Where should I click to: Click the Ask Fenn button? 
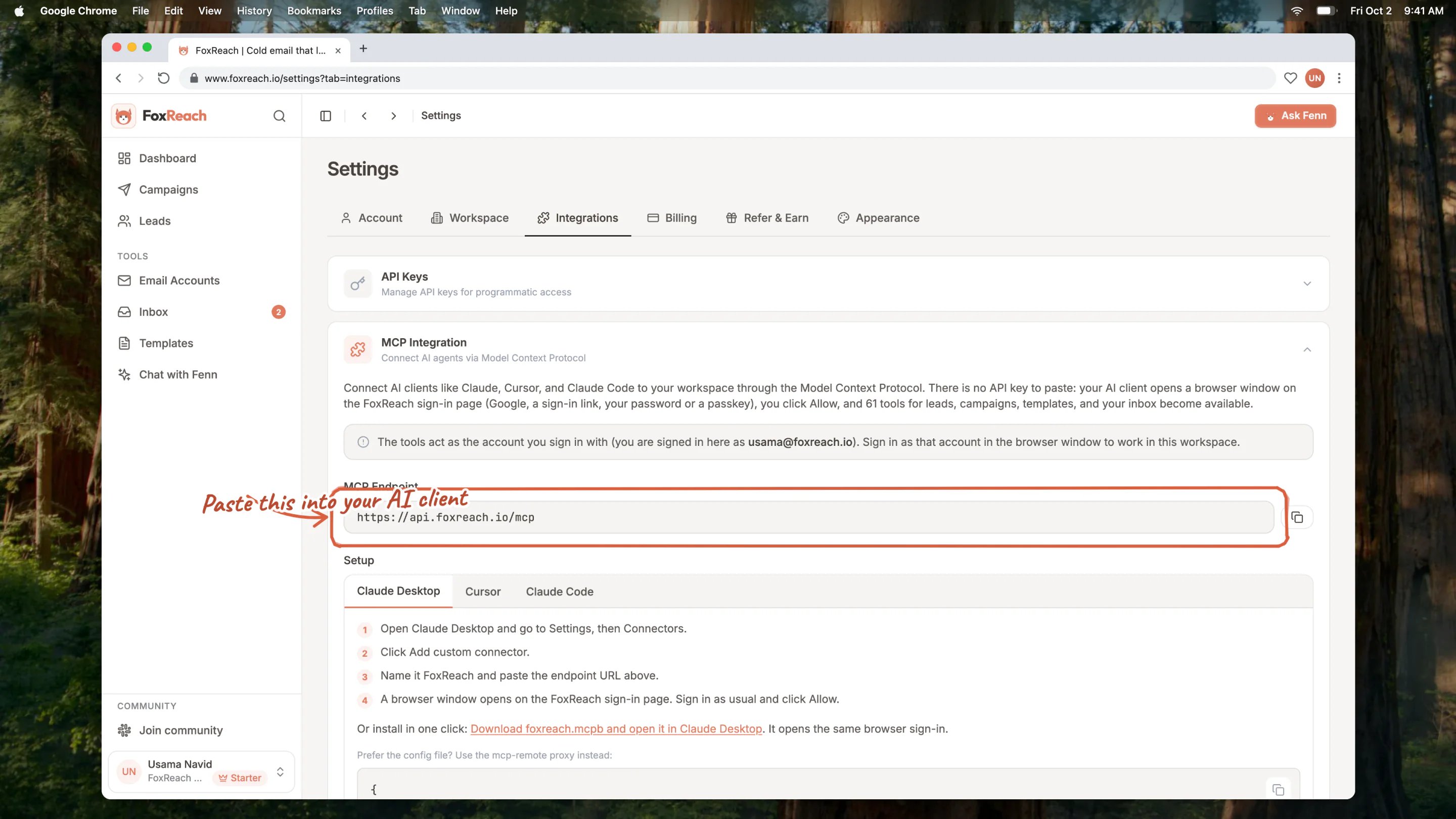[x=1295, y=116]
